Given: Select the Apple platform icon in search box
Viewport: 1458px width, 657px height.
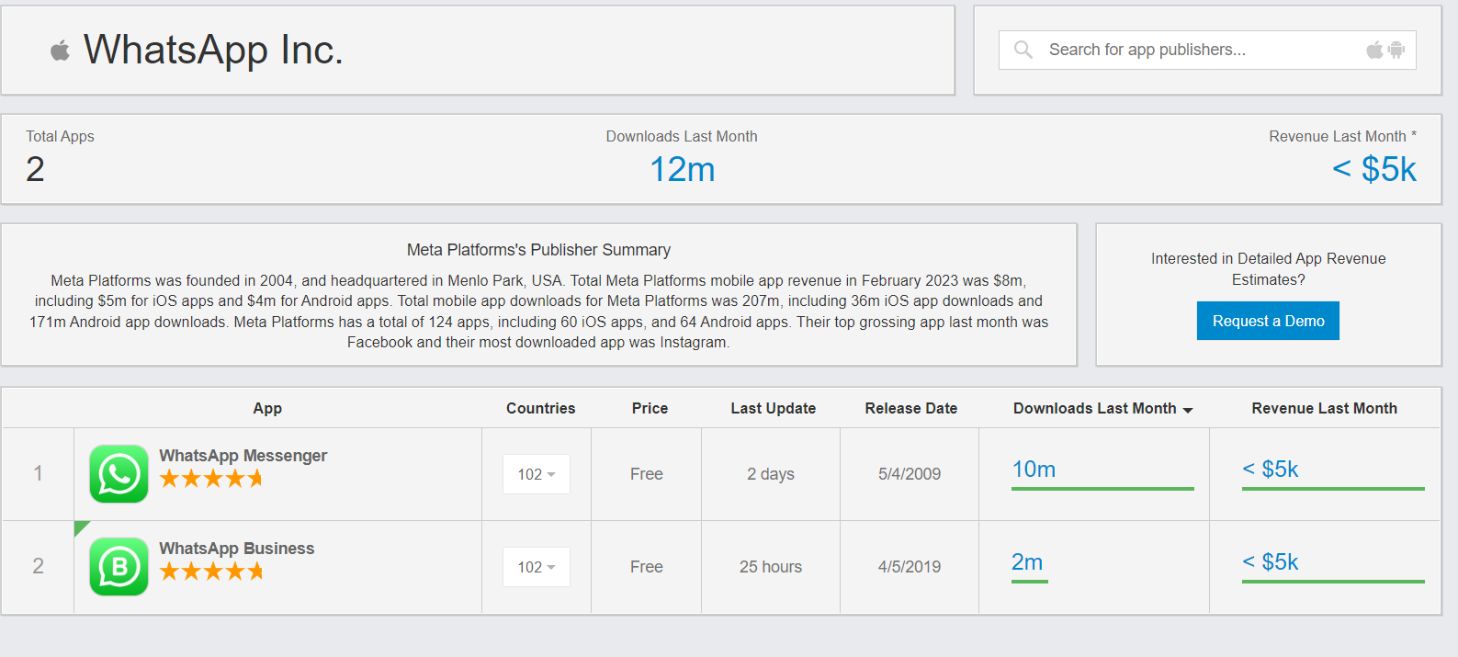Looking at the screenshot, I should pos(1375,50).
